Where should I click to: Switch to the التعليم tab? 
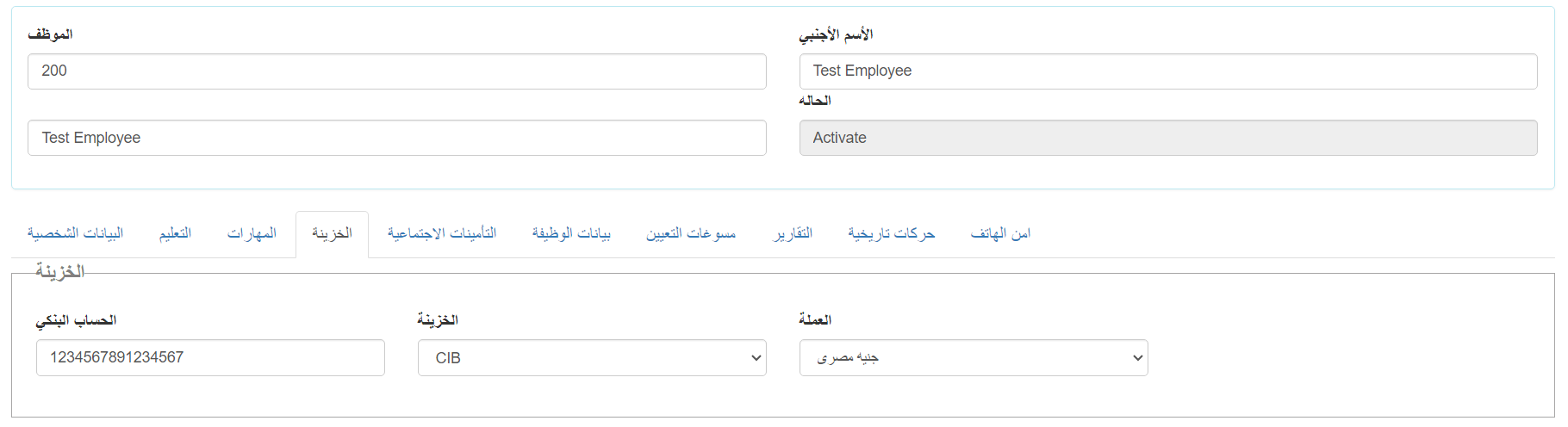[x=175, y=233]
